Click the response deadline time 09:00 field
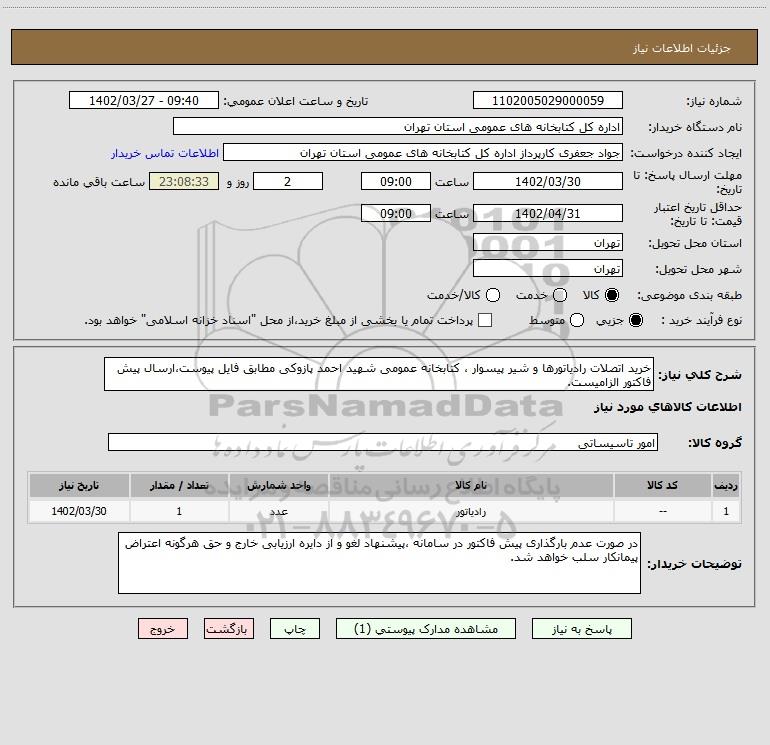Viewport: 770px width, 745px height. 396,181
